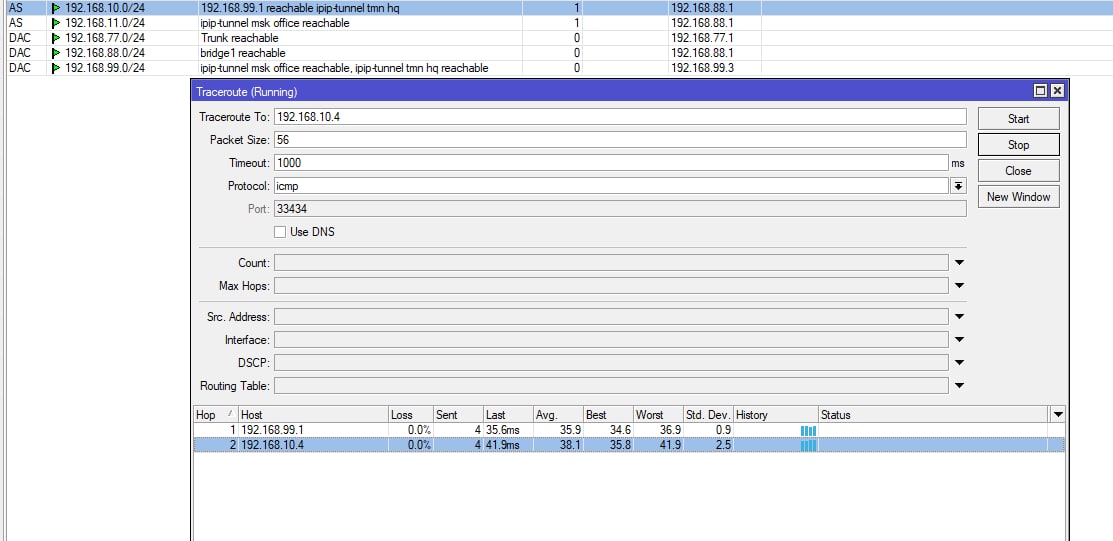The image size is (1113, 541).
Task: Click pref. source 192.168.99.3
Action: [702, 67]
